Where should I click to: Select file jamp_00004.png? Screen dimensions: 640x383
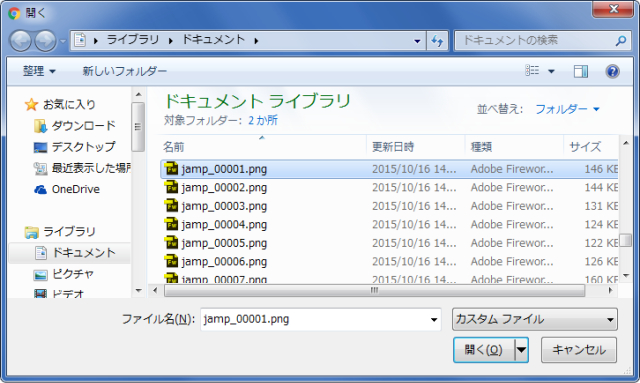(x=389, y=225)
